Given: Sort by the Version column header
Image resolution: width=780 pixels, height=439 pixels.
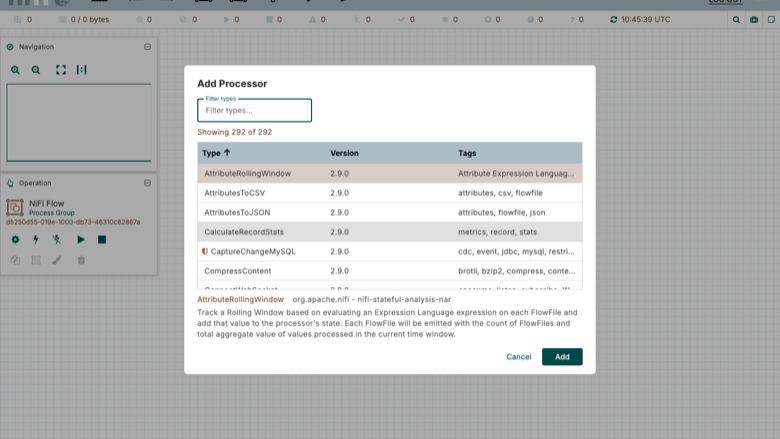Looking at the screenshot, I should [x=344, y=153].
